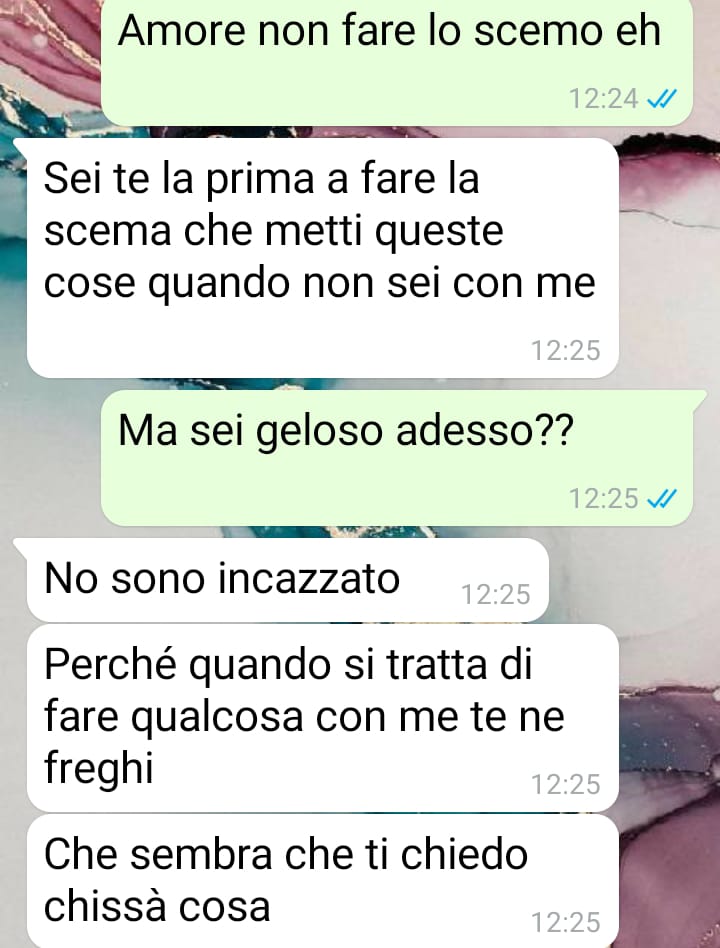Tap the 'Perché quando si tratta di' message

[323, 718]
